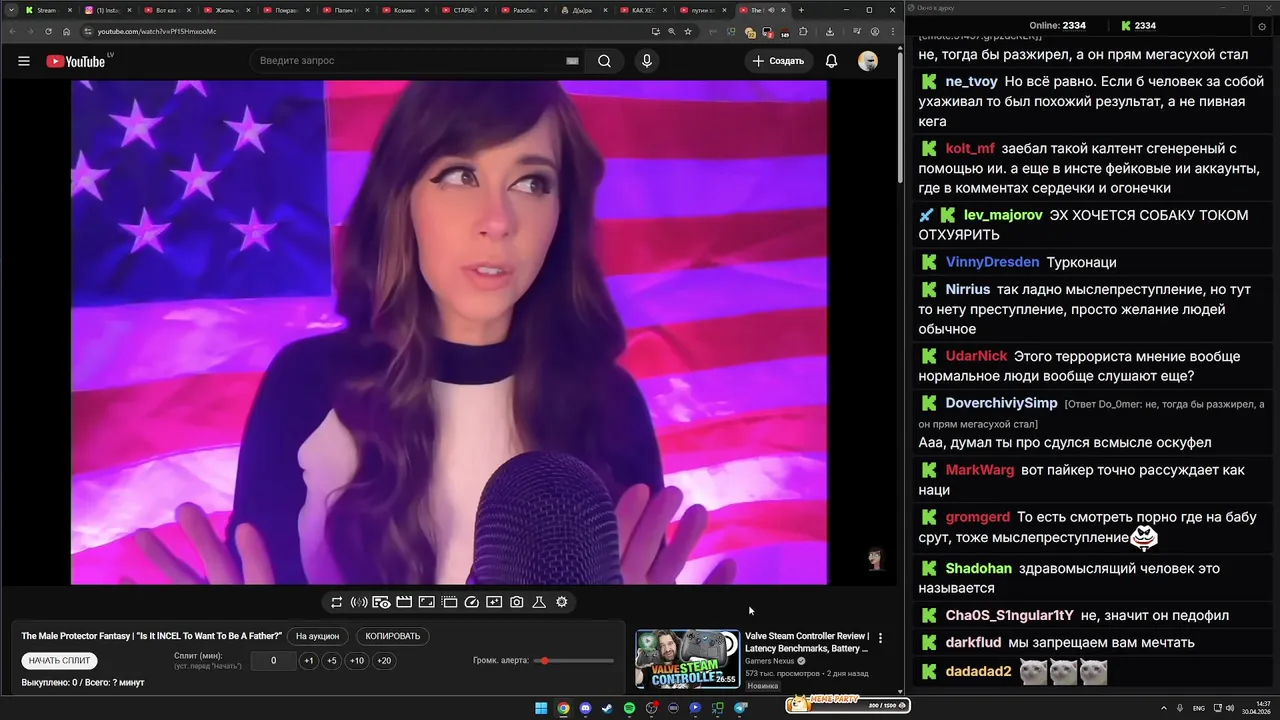Click the clapperboard icon in player toolbar

(x=404, y=602)
